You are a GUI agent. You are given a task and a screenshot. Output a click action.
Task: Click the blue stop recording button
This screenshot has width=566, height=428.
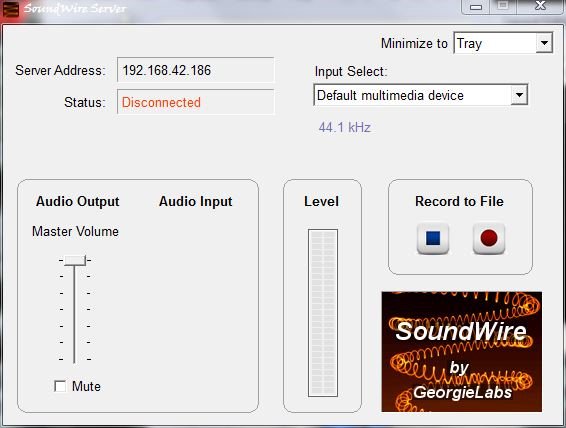[x=433, y=239]
